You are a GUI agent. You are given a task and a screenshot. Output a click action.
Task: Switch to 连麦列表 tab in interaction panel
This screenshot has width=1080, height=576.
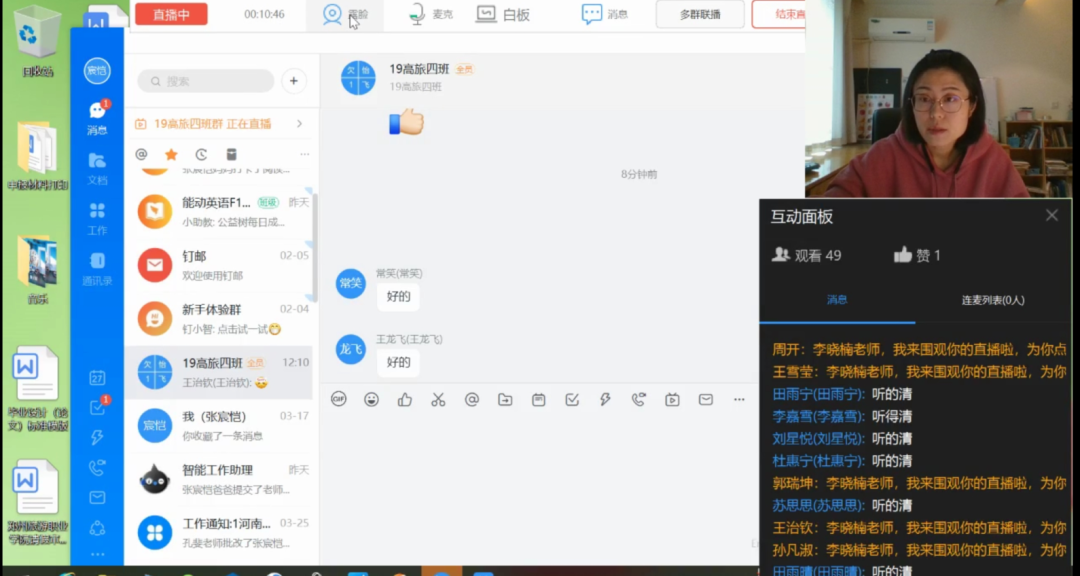click(992, 300)
